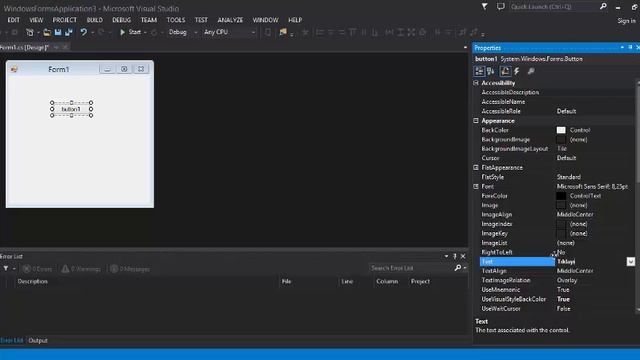Viewport: 640px width, 360px height.
Task: Toggle the 0 Errors filter
Action: 38,269
